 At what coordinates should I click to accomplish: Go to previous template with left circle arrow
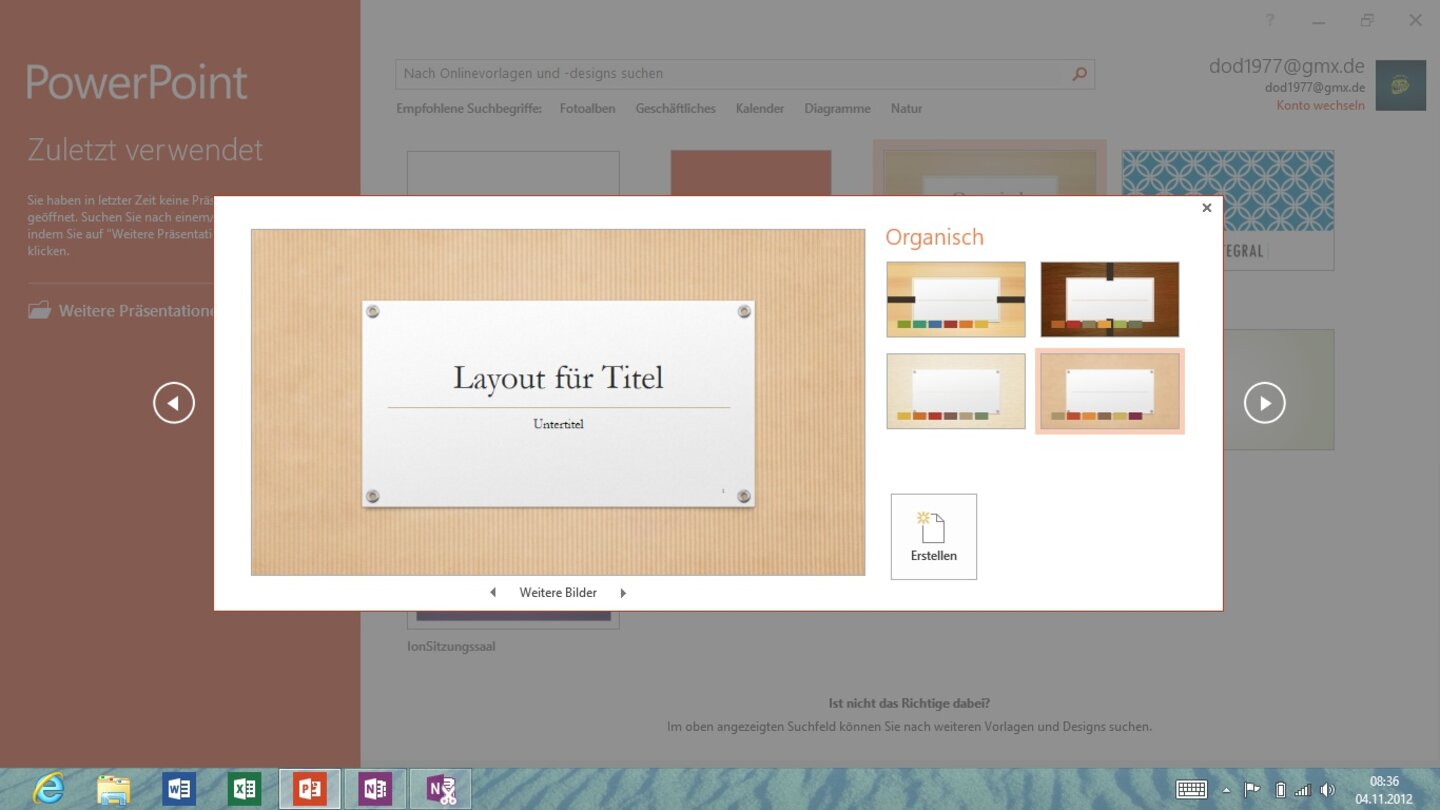point(174,403)
